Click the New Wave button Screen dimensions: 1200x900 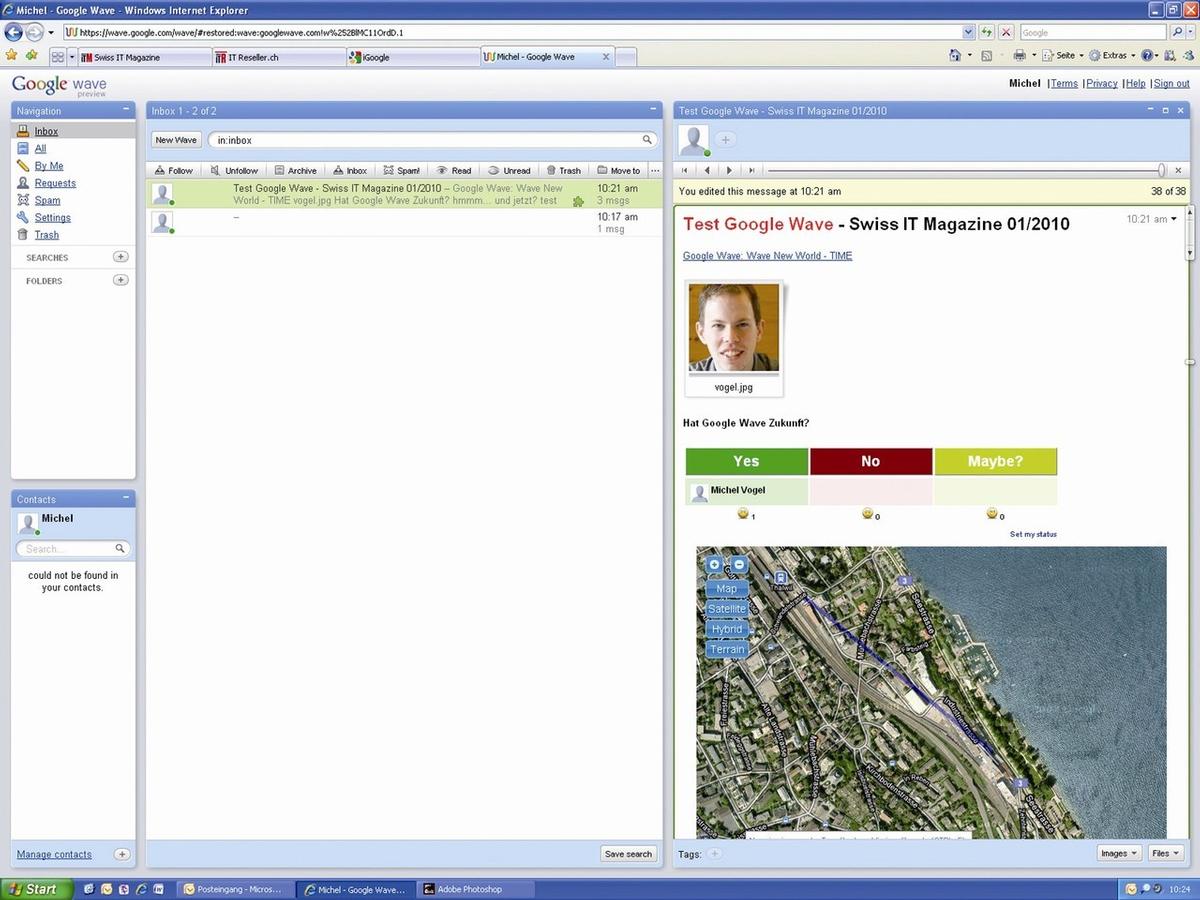pyautogui.click(x=176, y=140)
